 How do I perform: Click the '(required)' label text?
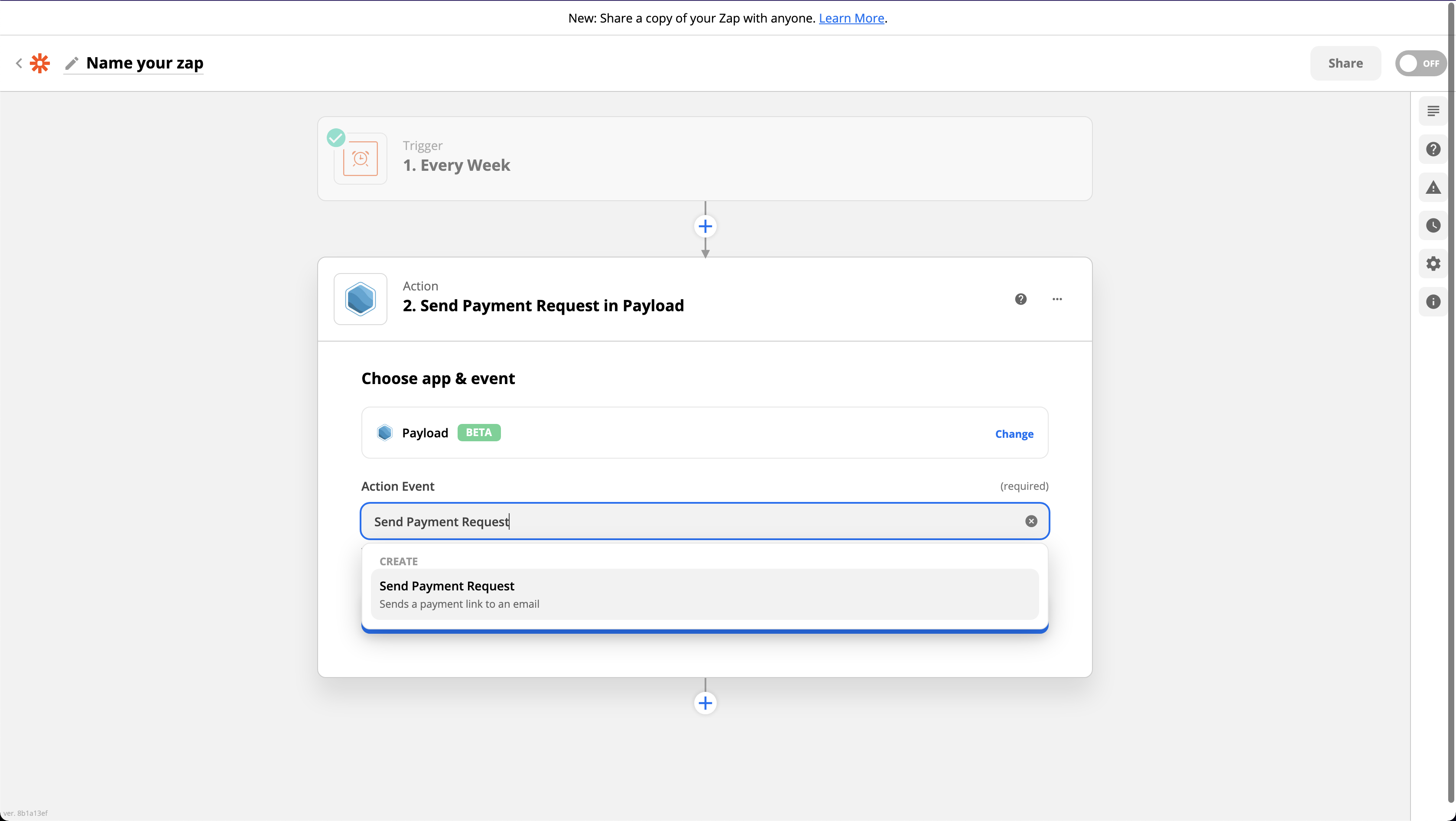[x=1024, y=486]
